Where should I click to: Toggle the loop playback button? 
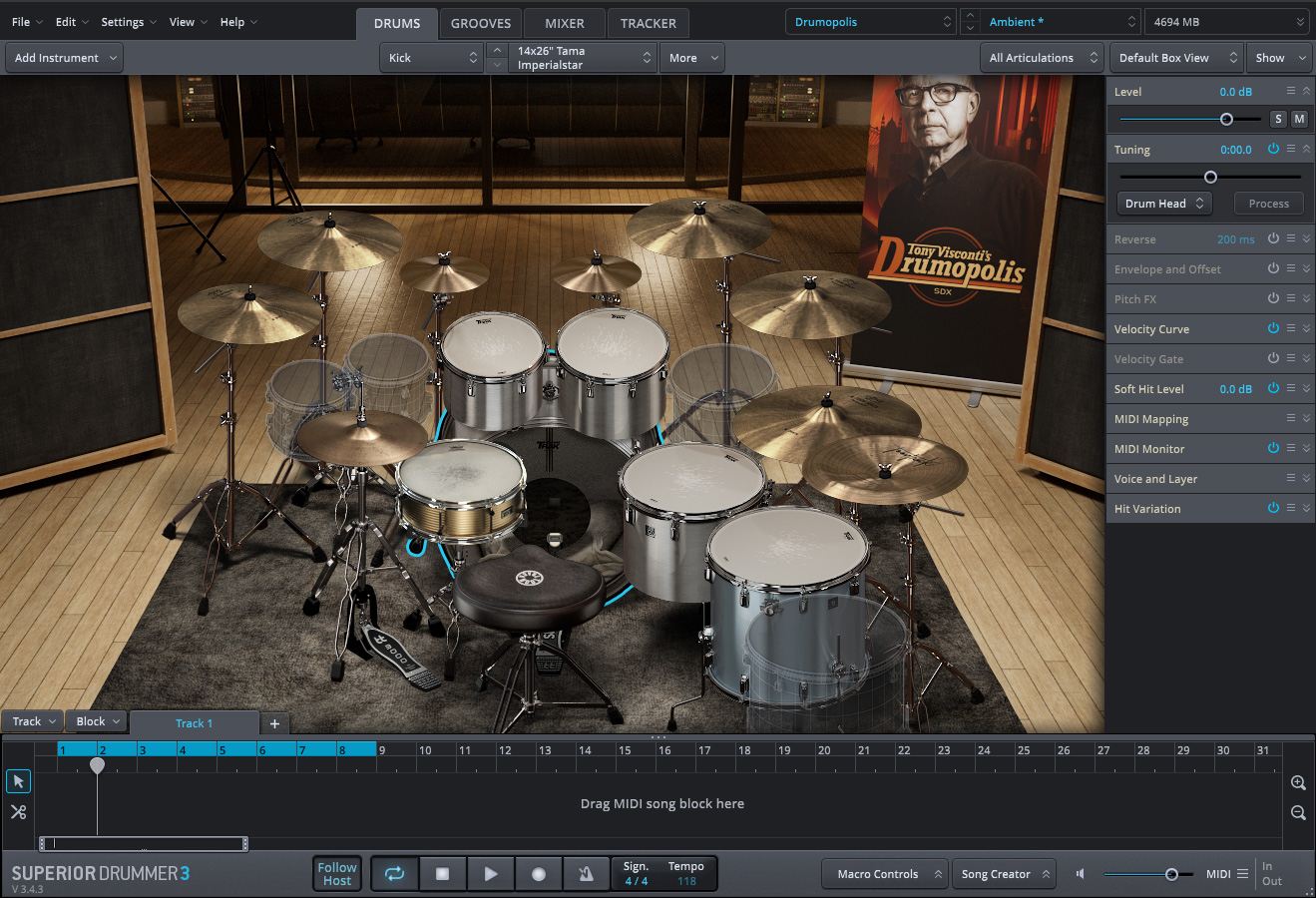click(395, 874)
